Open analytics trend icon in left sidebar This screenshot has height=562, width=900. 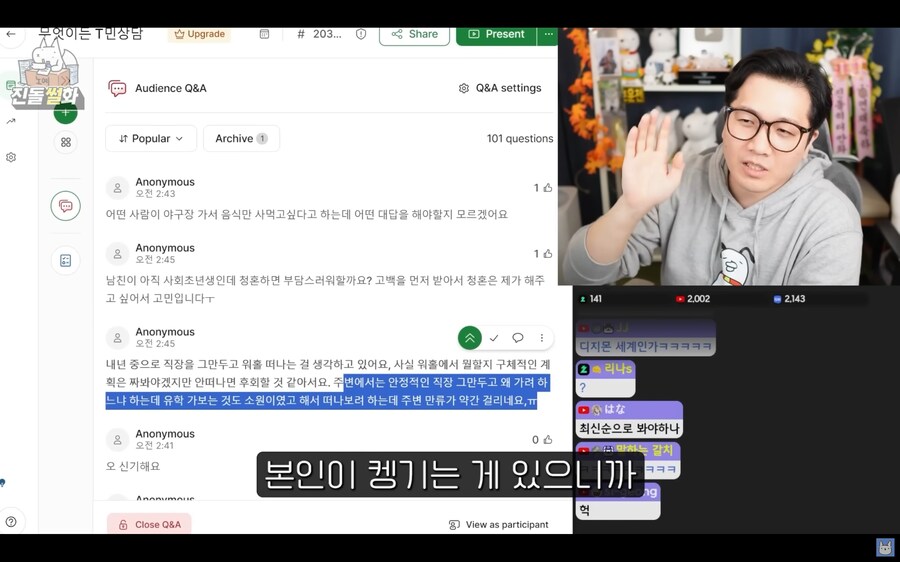click(10, 121)
